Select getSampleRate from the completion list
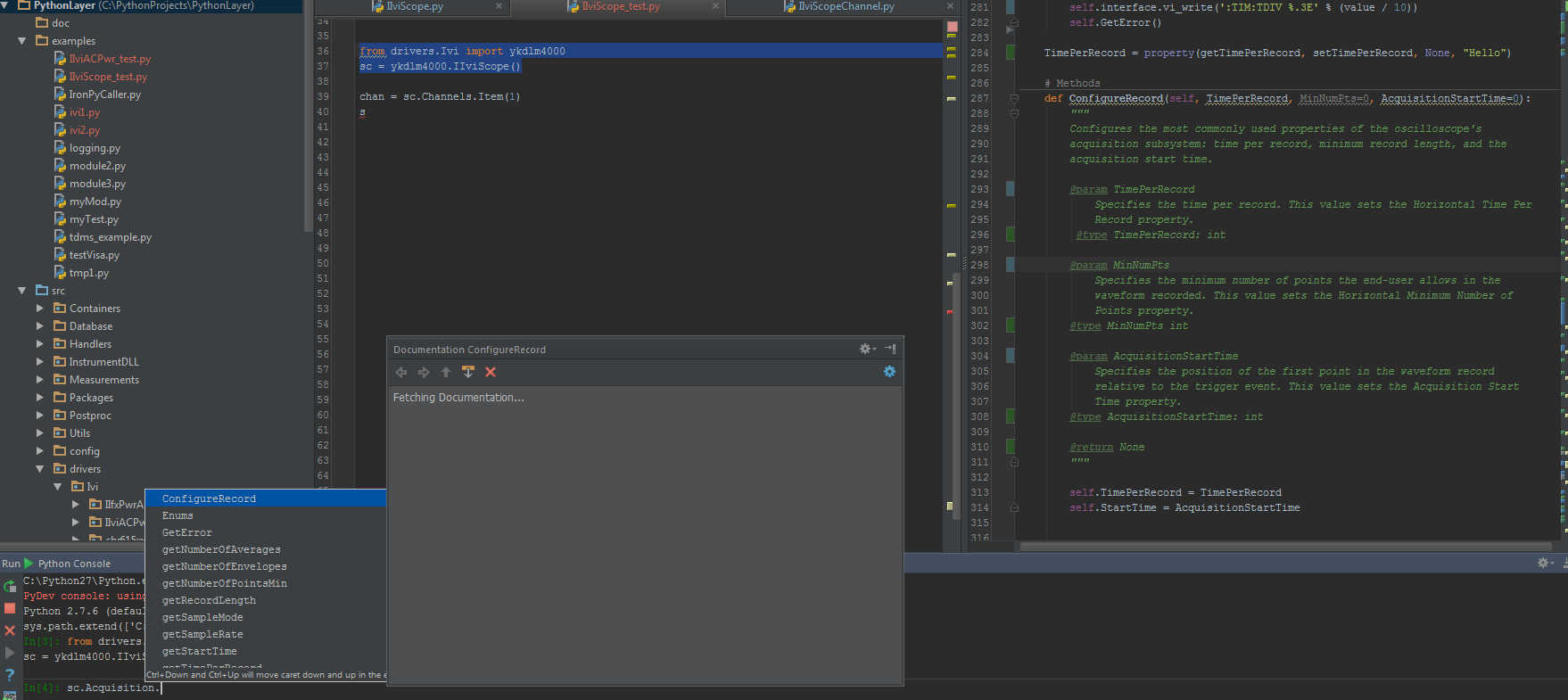This screenshot has width=1568, height=700. 202,634
